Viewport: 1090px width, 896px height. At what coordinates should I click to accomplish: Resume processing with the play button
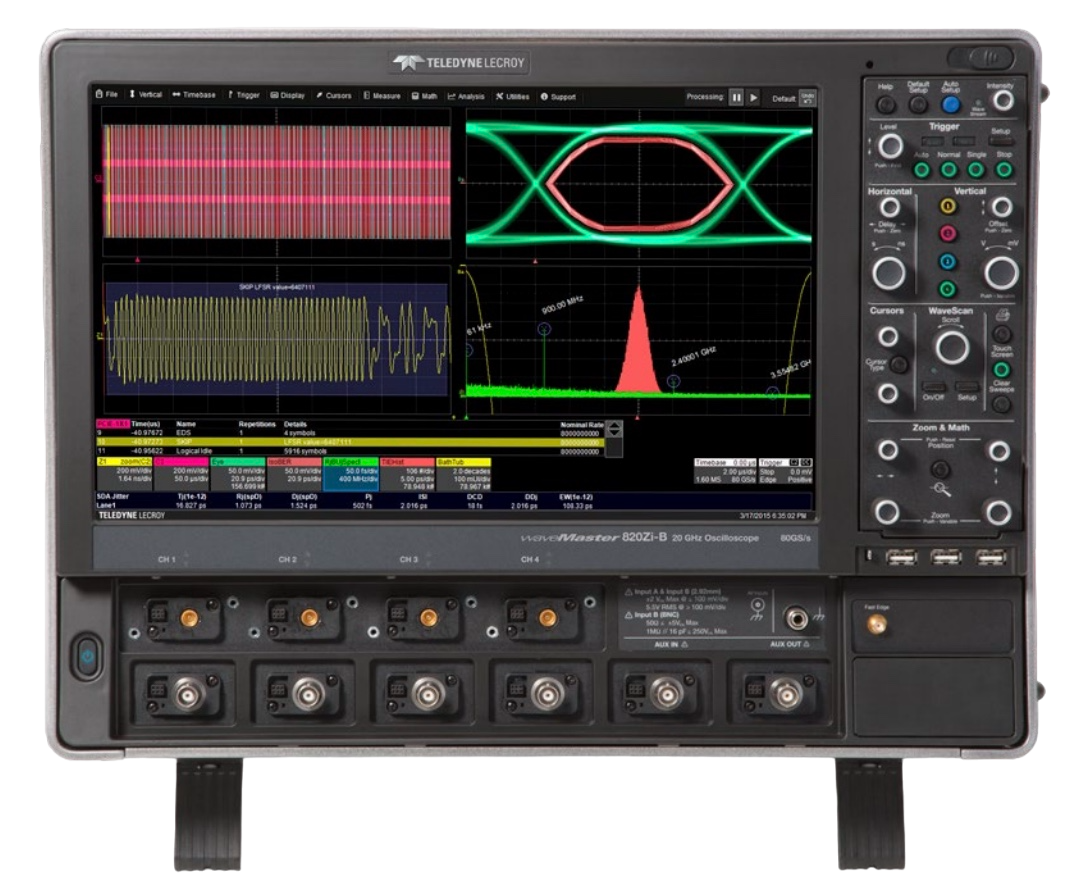coord(754,98)
